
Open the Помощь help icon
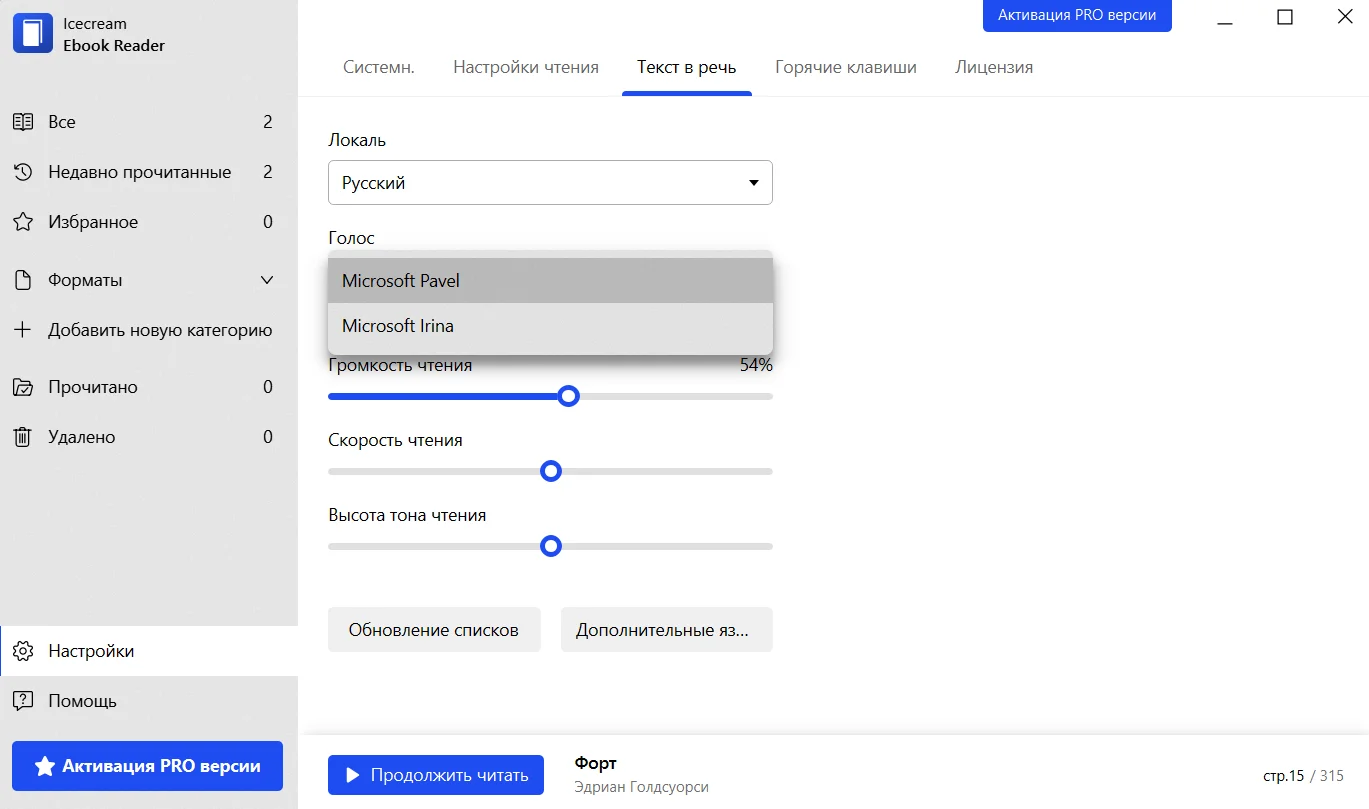click(x=23, y=701)
